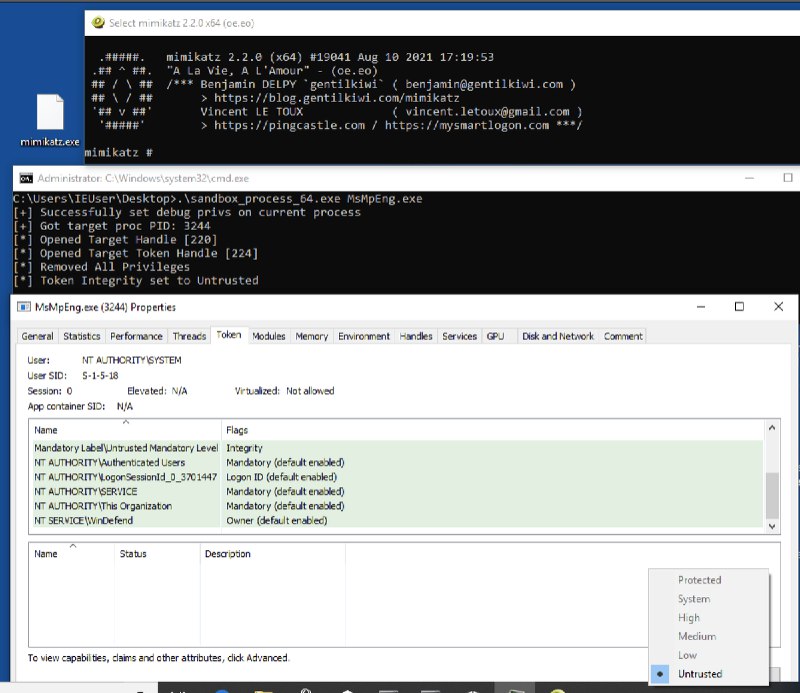The image size is (800, 693).
Task: Sort privileges by Description column header
Action: [272, 554]
